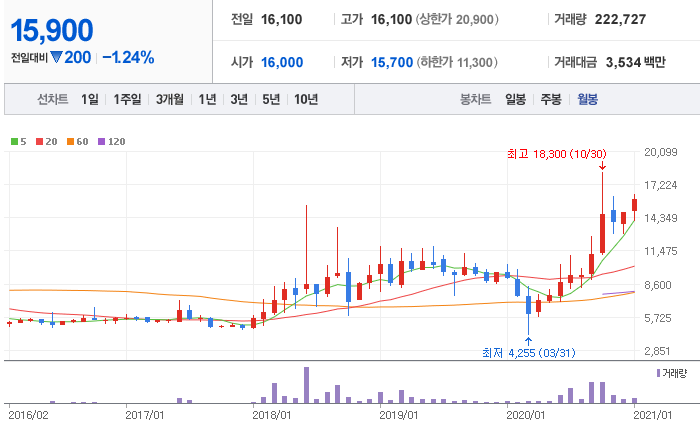Click the current price 15,900
Image resolution: width=700 pixels, height=433 pixels.
(52, 30)
